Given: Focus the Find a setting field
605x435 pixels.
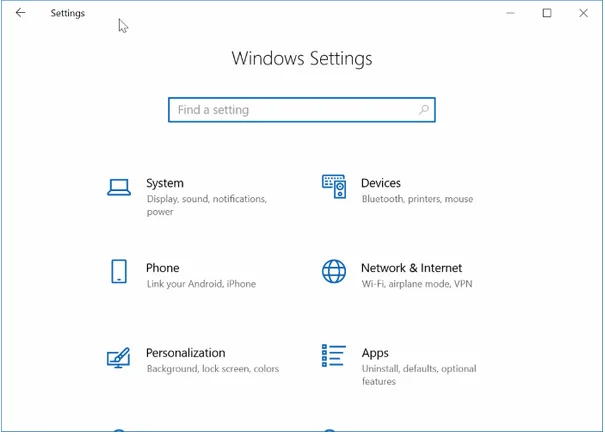Looking at the screenshot, I should [302, 110].
